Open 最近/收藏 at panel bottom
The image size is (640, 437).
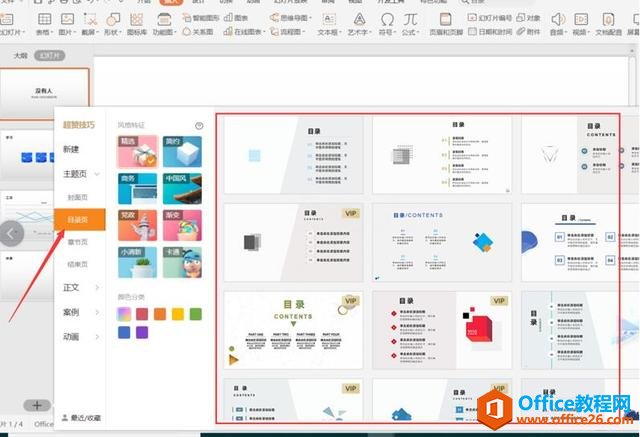(82, 417)
